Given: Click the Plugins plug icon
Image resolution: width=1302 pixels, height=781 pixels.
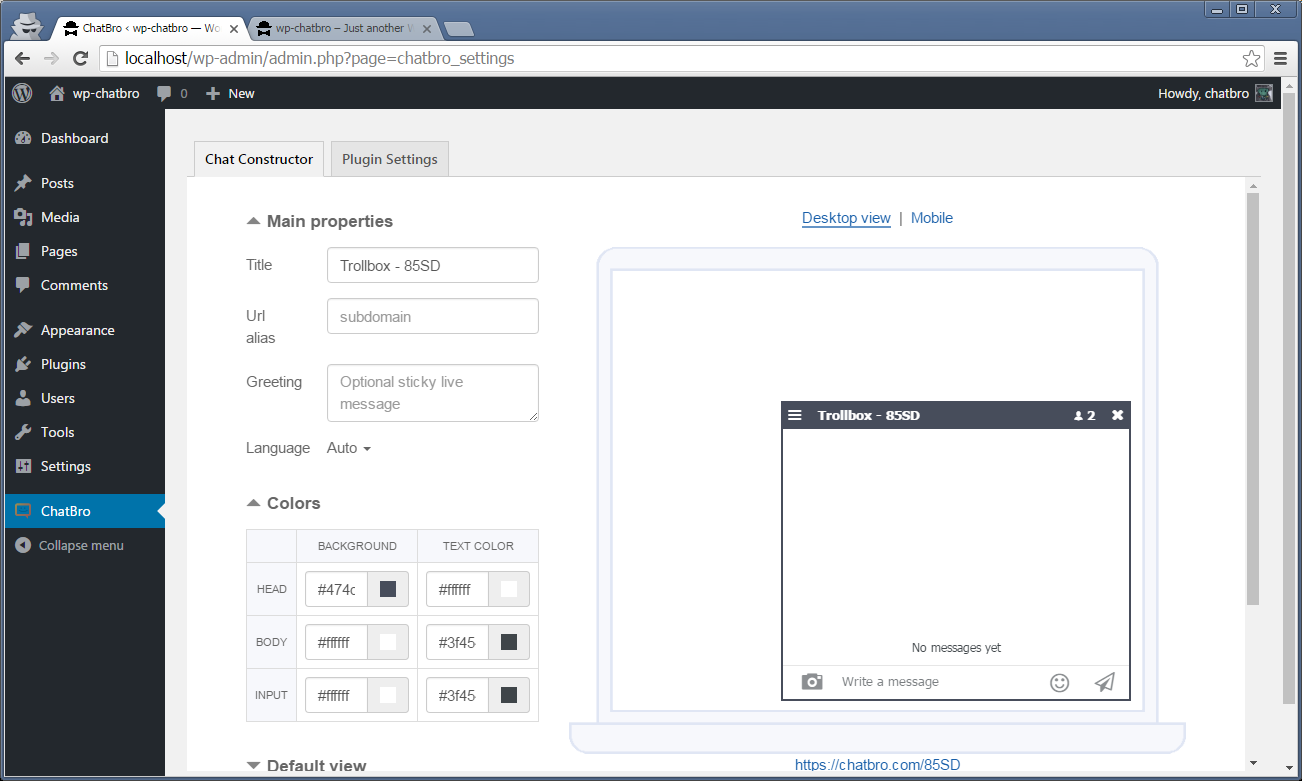Looking at the screenshot, I should [x=23, y=364].
